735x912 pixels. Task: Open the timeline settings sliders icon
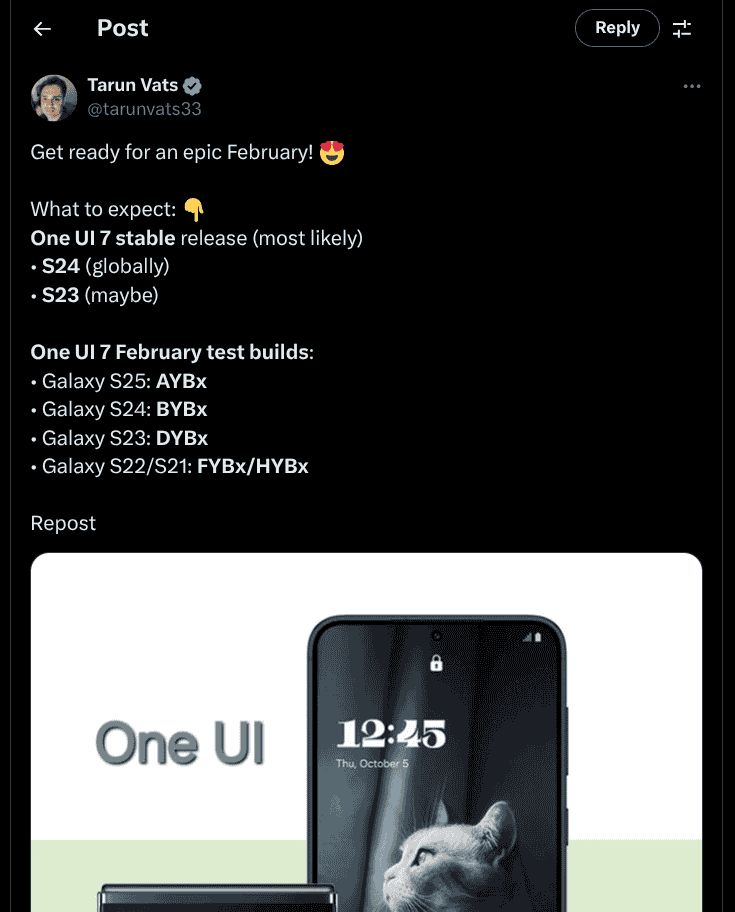tap(682, 28)
